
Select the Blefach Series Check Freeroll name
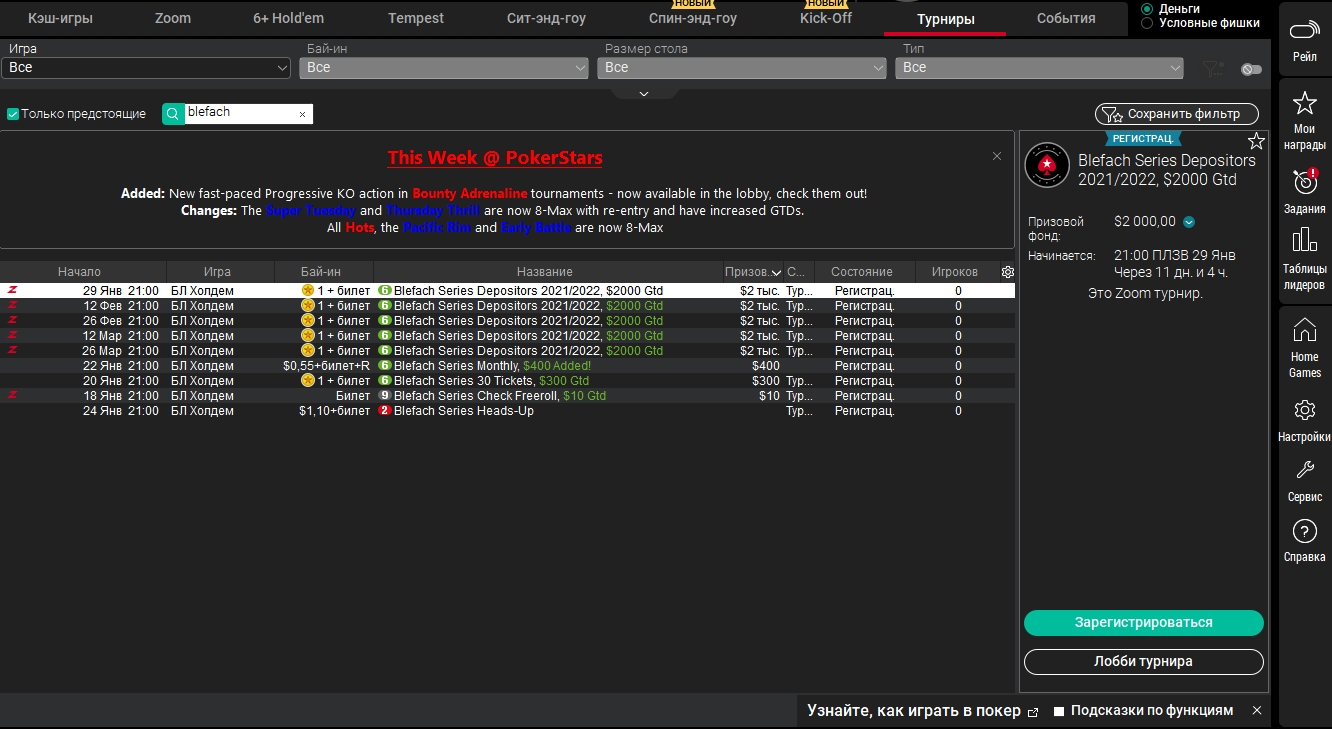(477, 396)
